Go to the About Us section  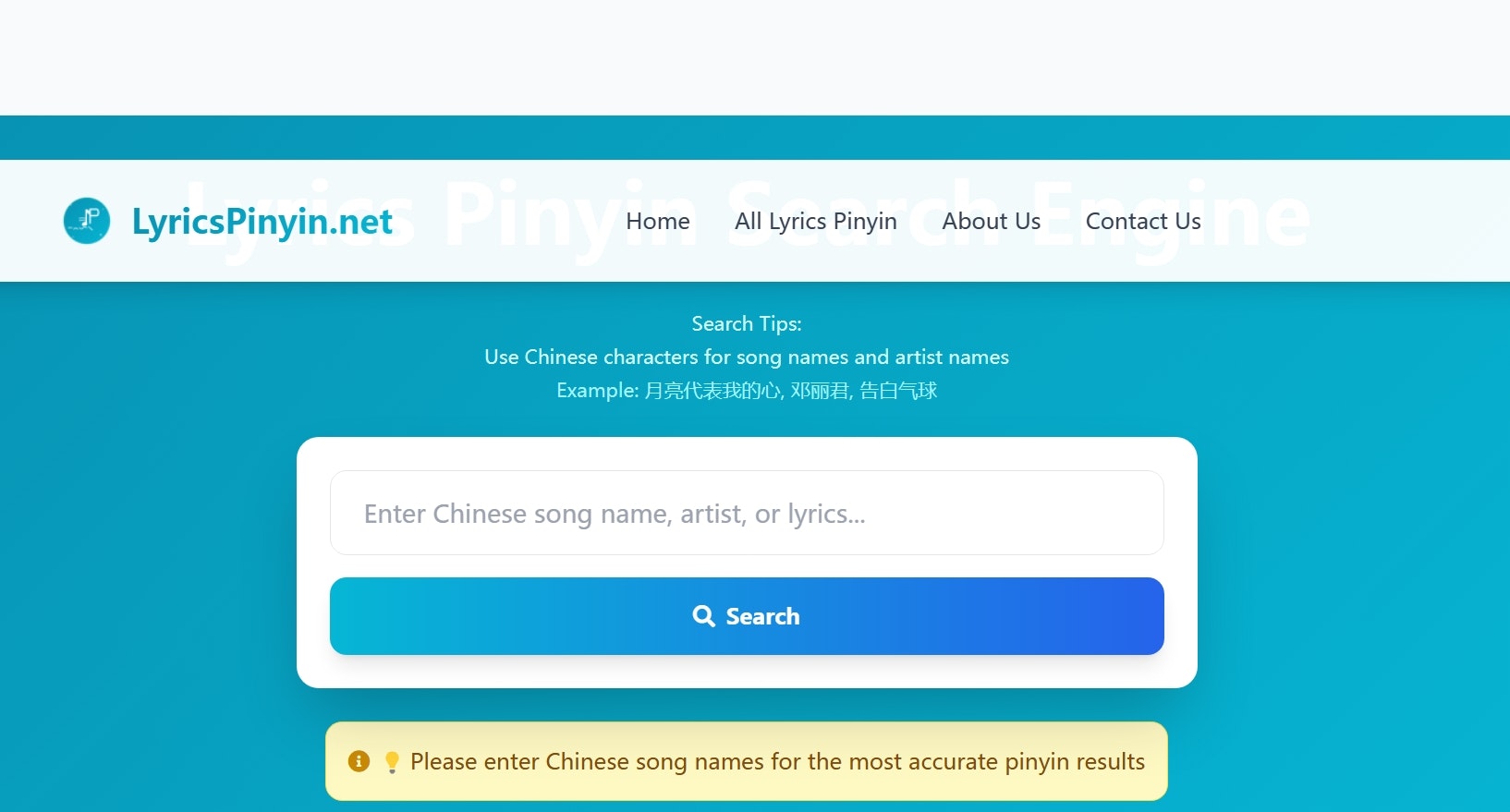pyautogui.click(x=990, y=221)
